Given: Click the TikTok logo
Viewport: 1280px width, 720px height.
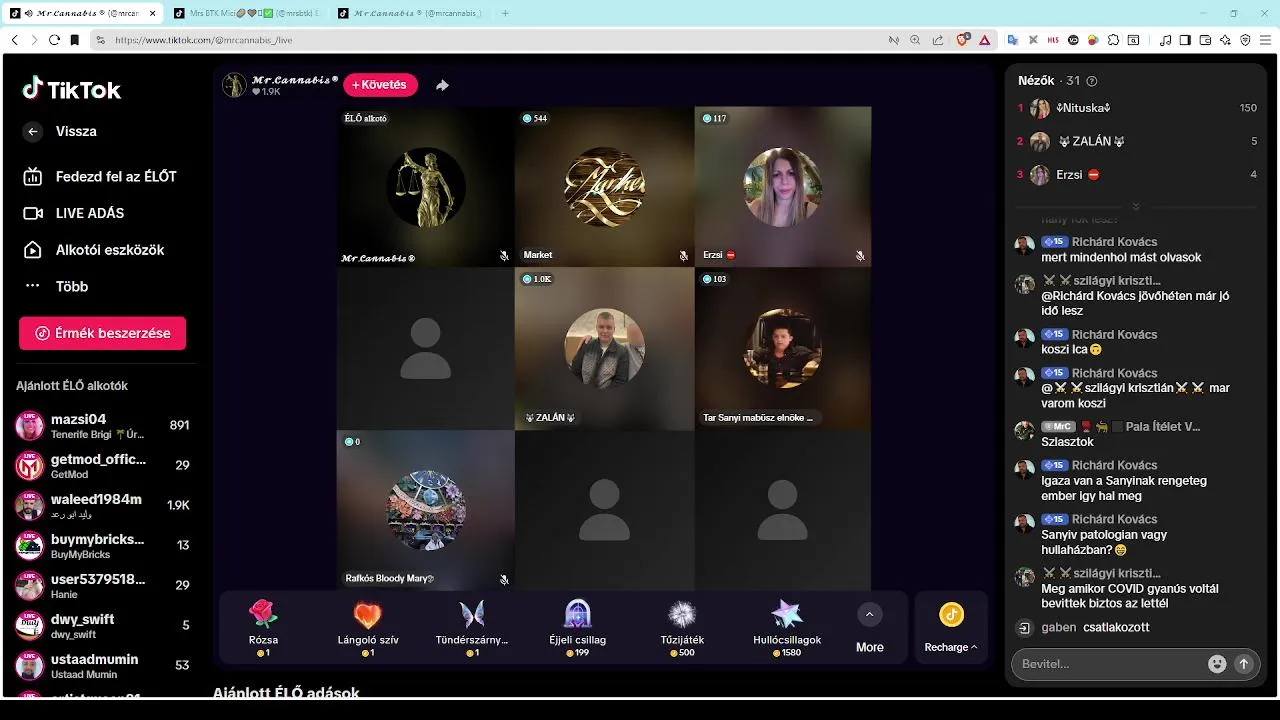Looking at the screenshot, I should coord(72,89).
